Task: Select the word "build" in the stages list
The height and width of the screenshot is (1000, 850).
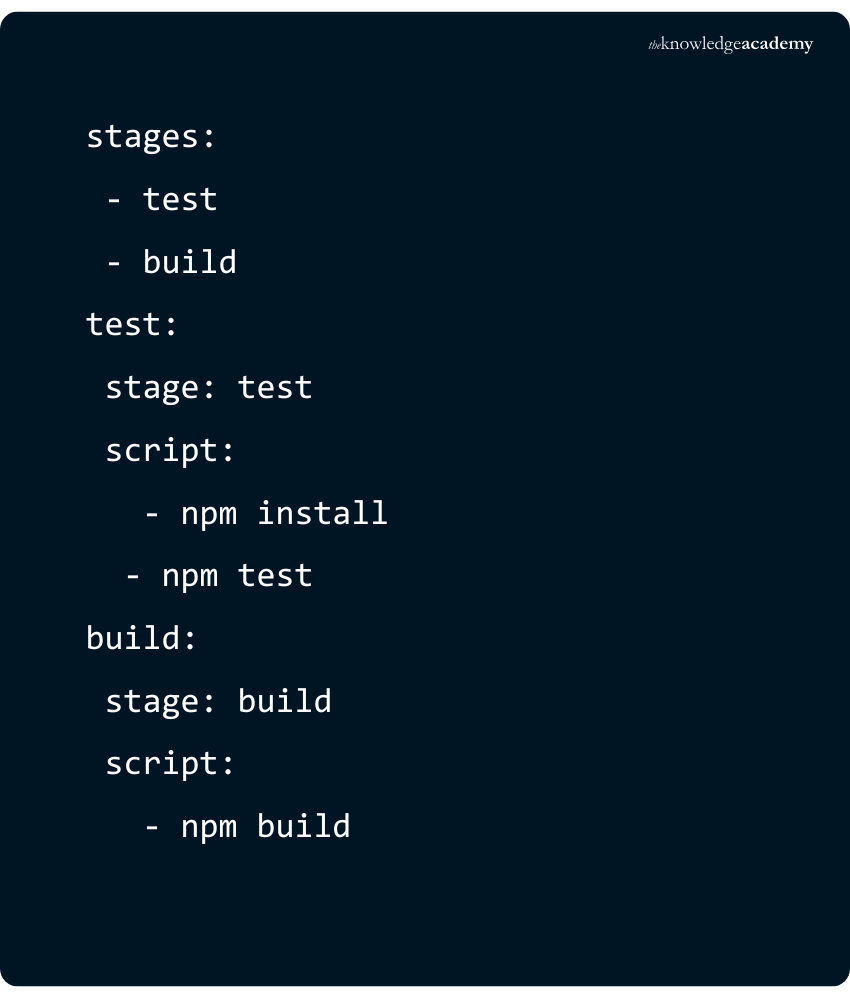Action: click(x=189, y=262)
